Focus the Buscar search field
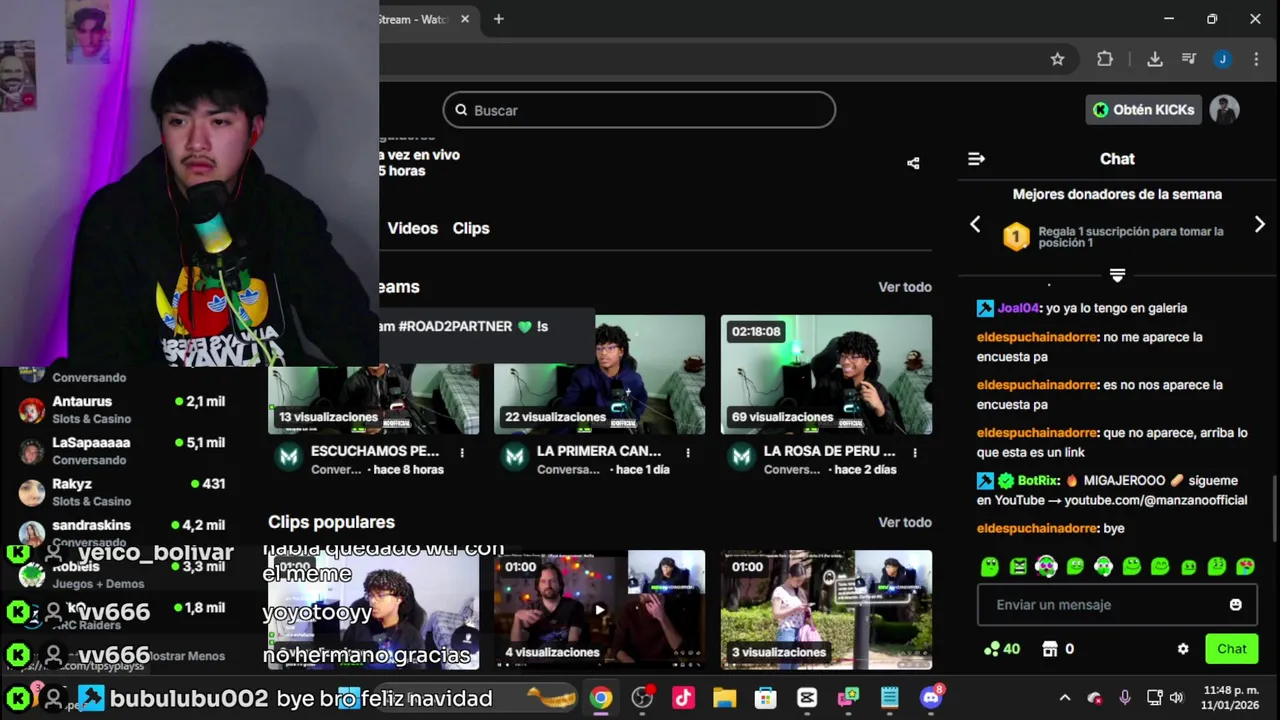This screenshot has width=1280, height=720. click(x=639, y=110)
